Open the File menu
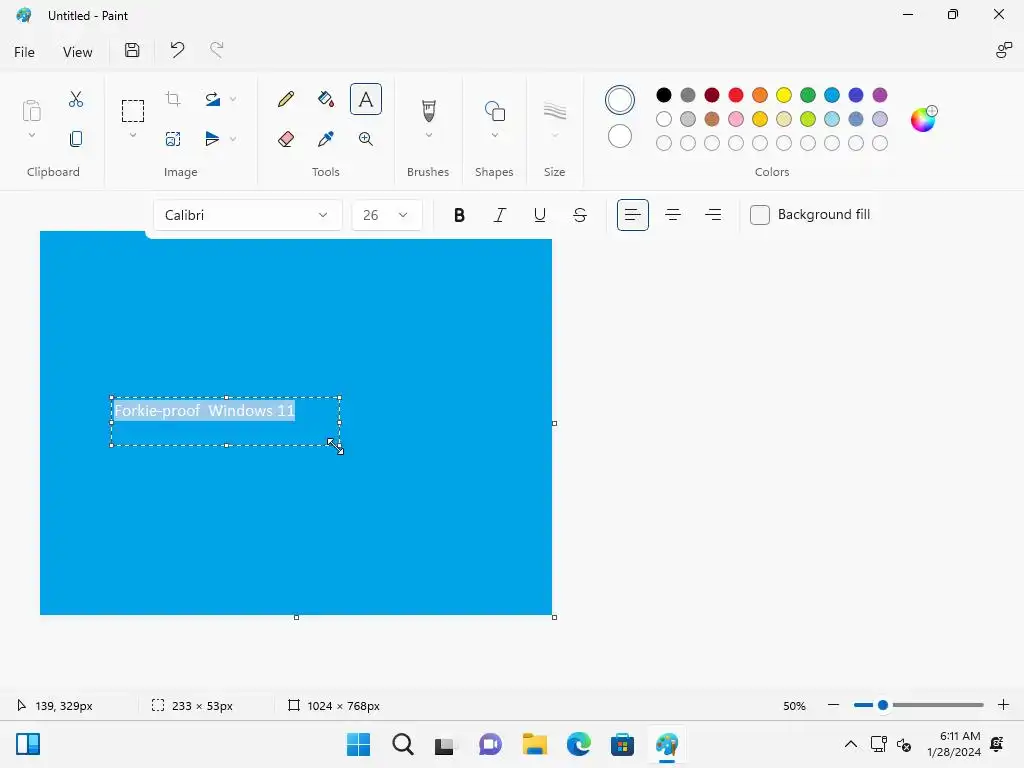Viewport: 1024px width, 768px height. (24, 52)
